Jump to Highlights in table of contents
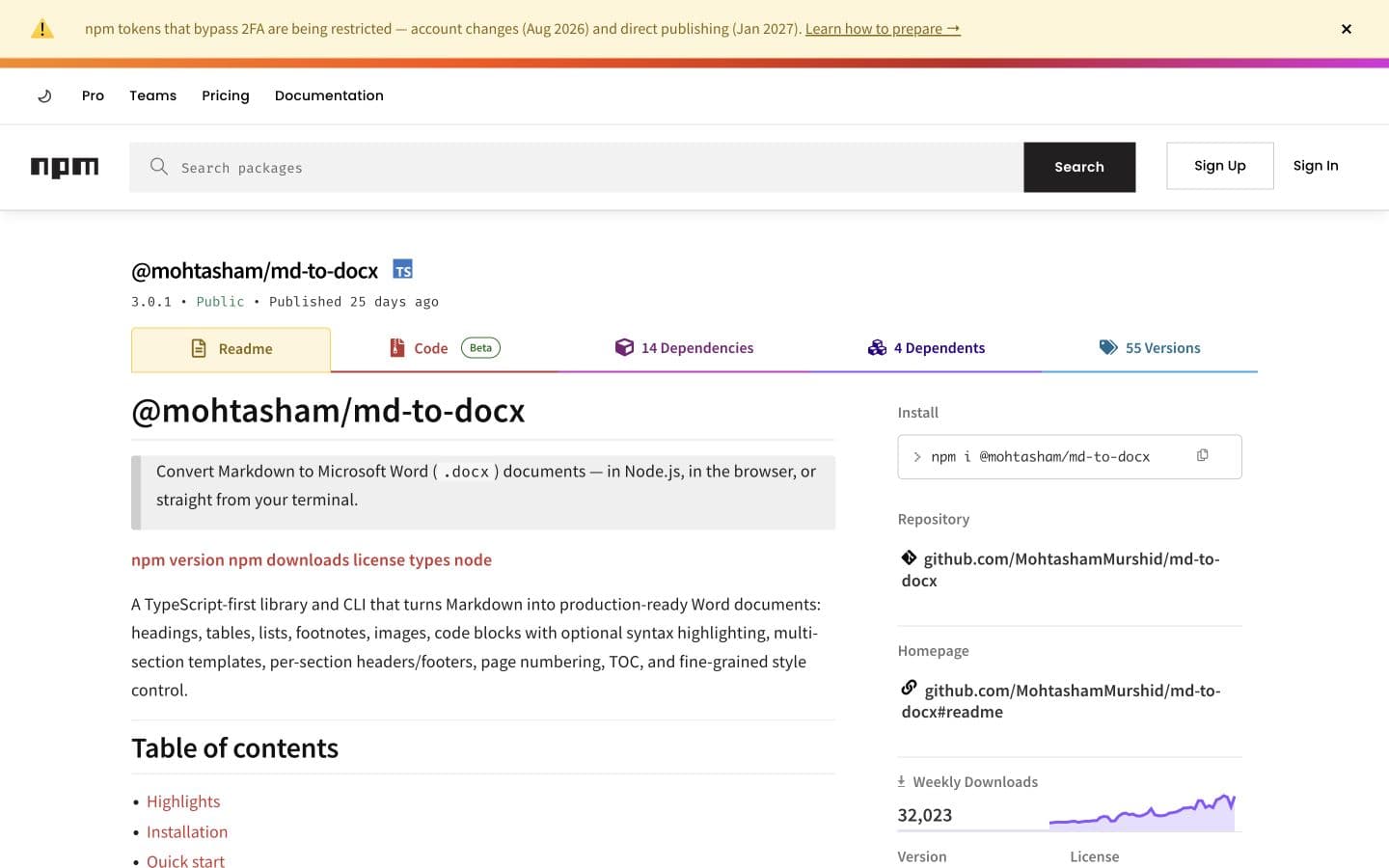Screen dimensions: 1389x868 click(183, 801)
